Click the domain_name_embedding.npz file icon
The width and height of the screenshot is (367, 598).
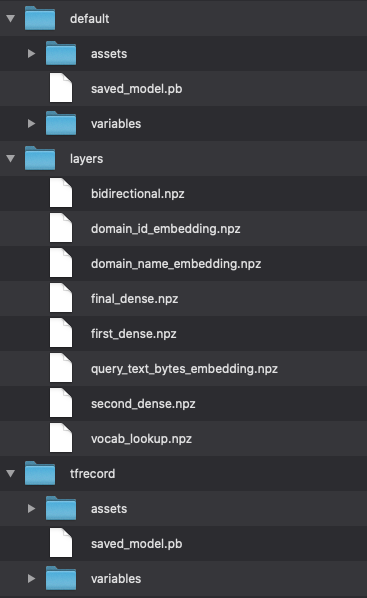click(x=61, y=263)
